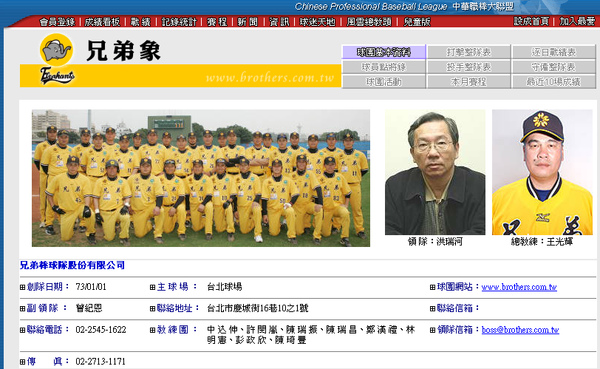Open the 球員點將錄 tab
Viewport: 600px width, 369px height.
[384, 67]
